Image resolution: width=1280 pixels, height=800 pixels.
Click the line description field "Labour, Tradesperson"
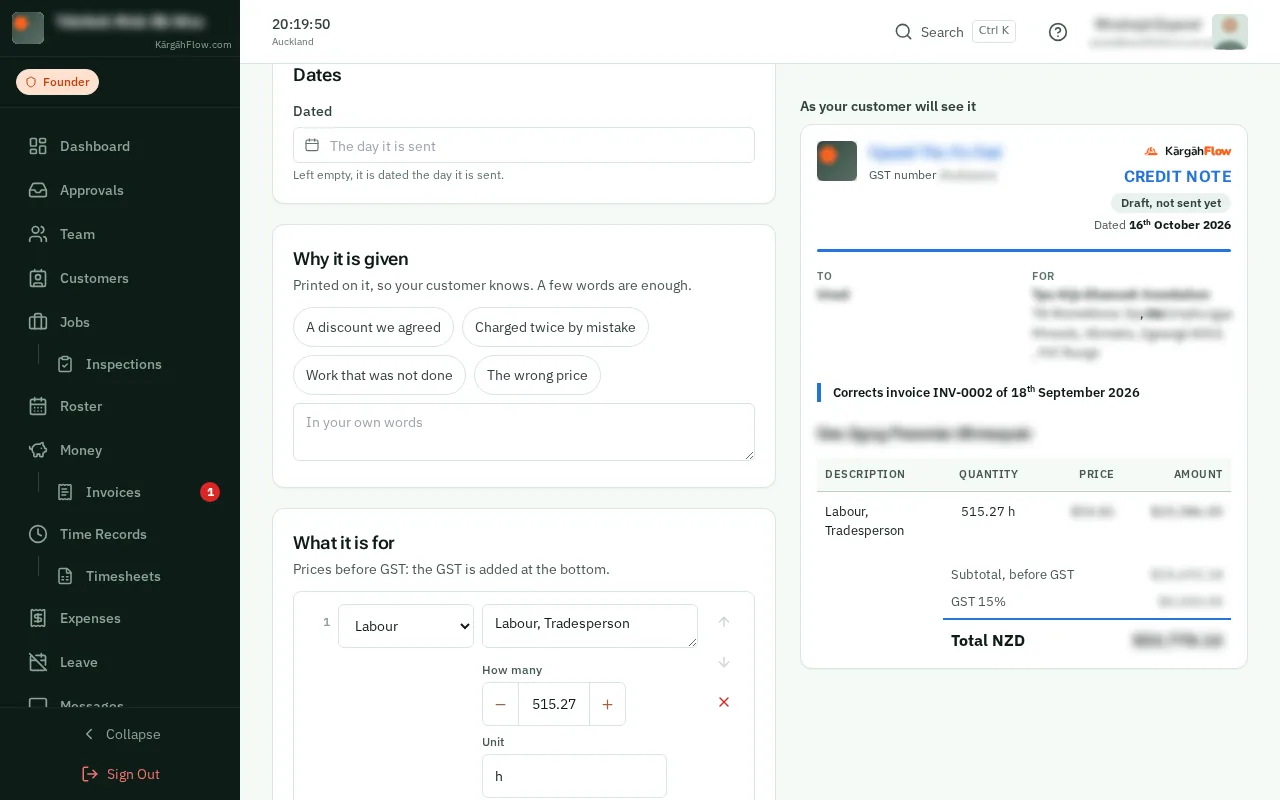coord(590,626)
